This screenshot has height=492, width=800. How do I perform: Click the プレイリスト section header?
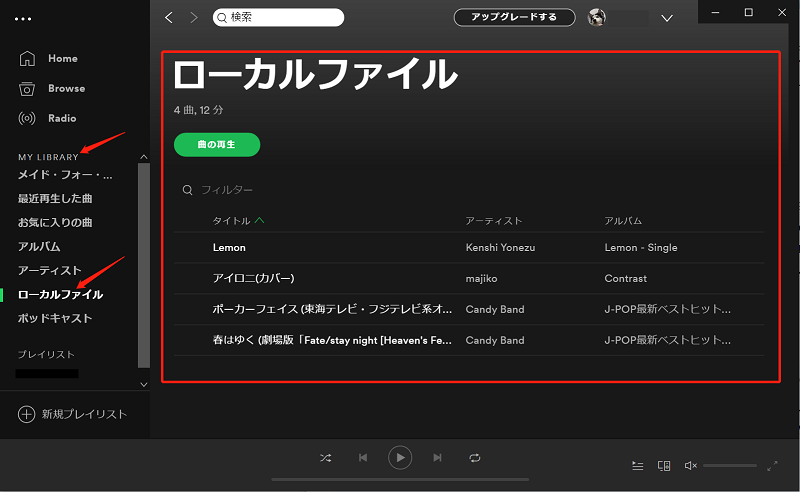[46, 355]
